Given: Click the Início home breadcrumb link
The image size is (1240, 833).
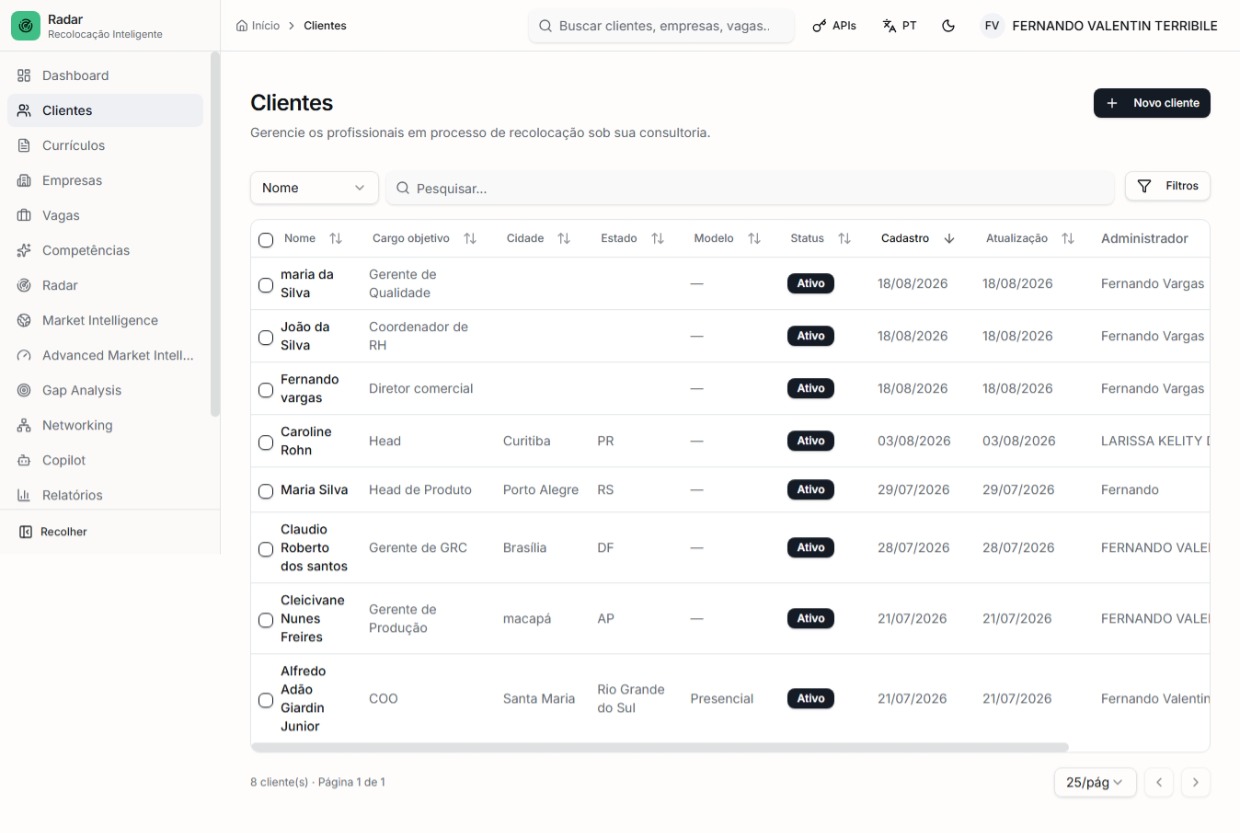Looking at the screenshot, I should point(257,25).
